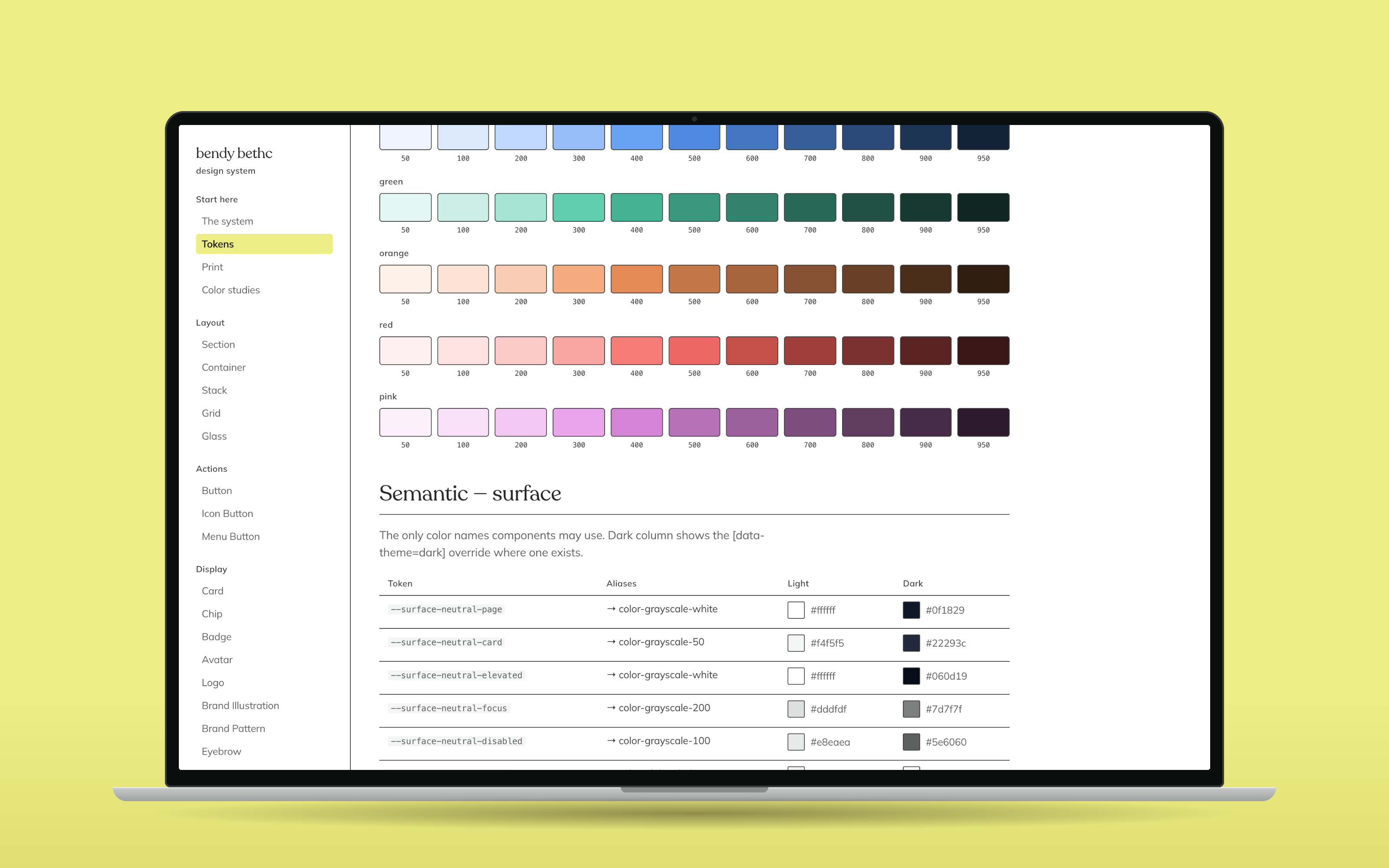The width and height of the screenshot is (1389, 868).
Task: Open The system page link
Action: point(227,221)
